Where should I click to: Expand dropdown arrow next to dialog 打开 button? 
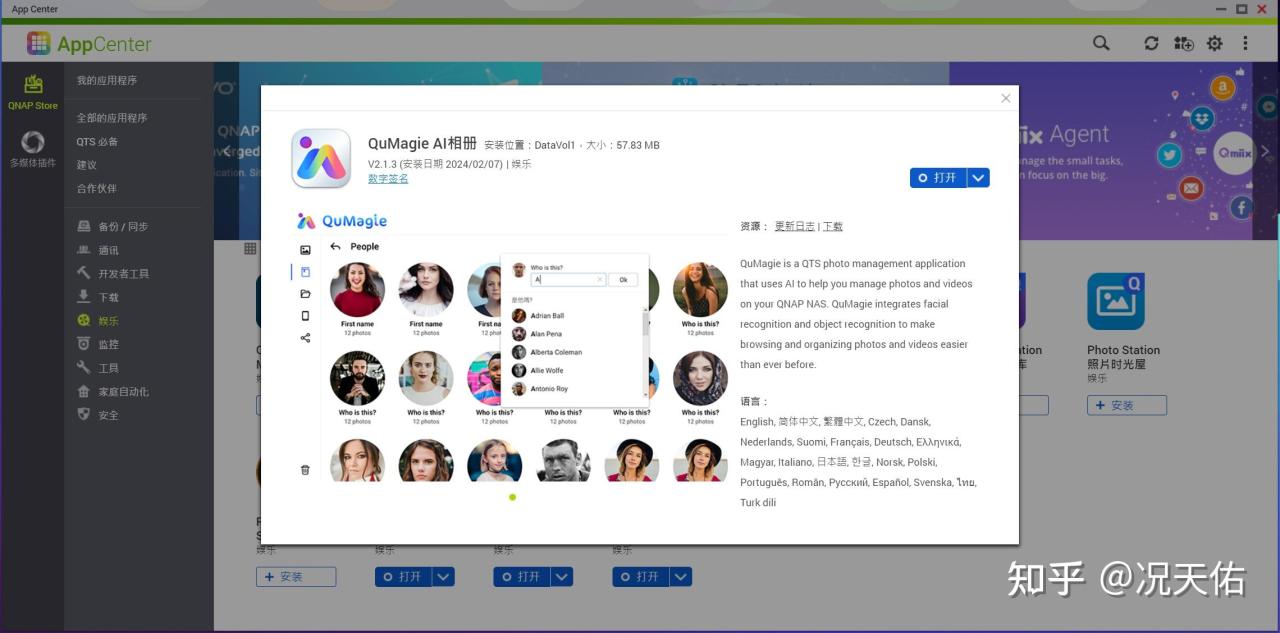979,177
